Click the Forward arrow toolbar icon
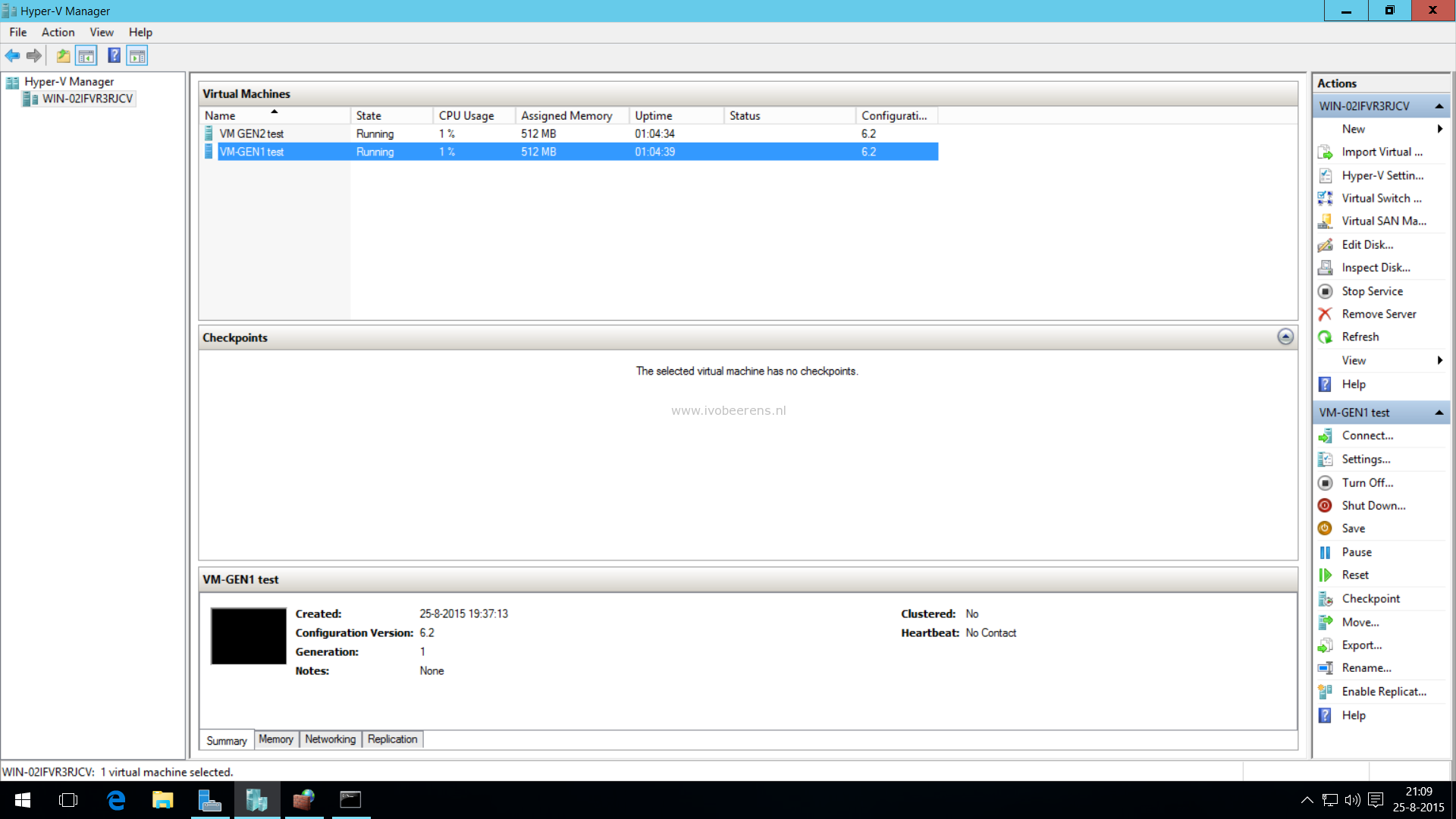This screenshot has width=1456, height=819. coord(34,55)
